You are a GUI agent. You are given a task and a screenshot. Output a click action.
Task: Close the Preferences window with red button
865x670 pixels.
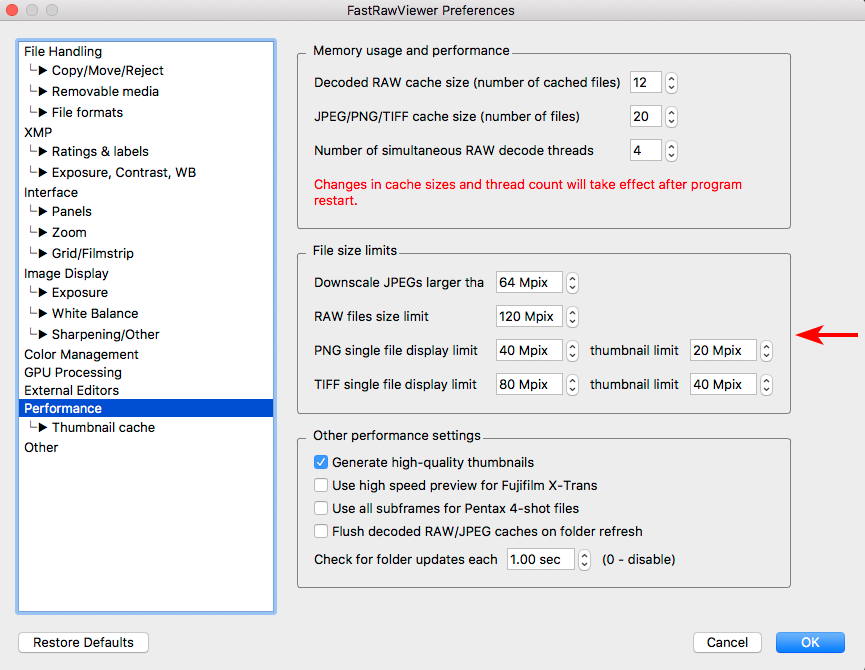(12, 10)
